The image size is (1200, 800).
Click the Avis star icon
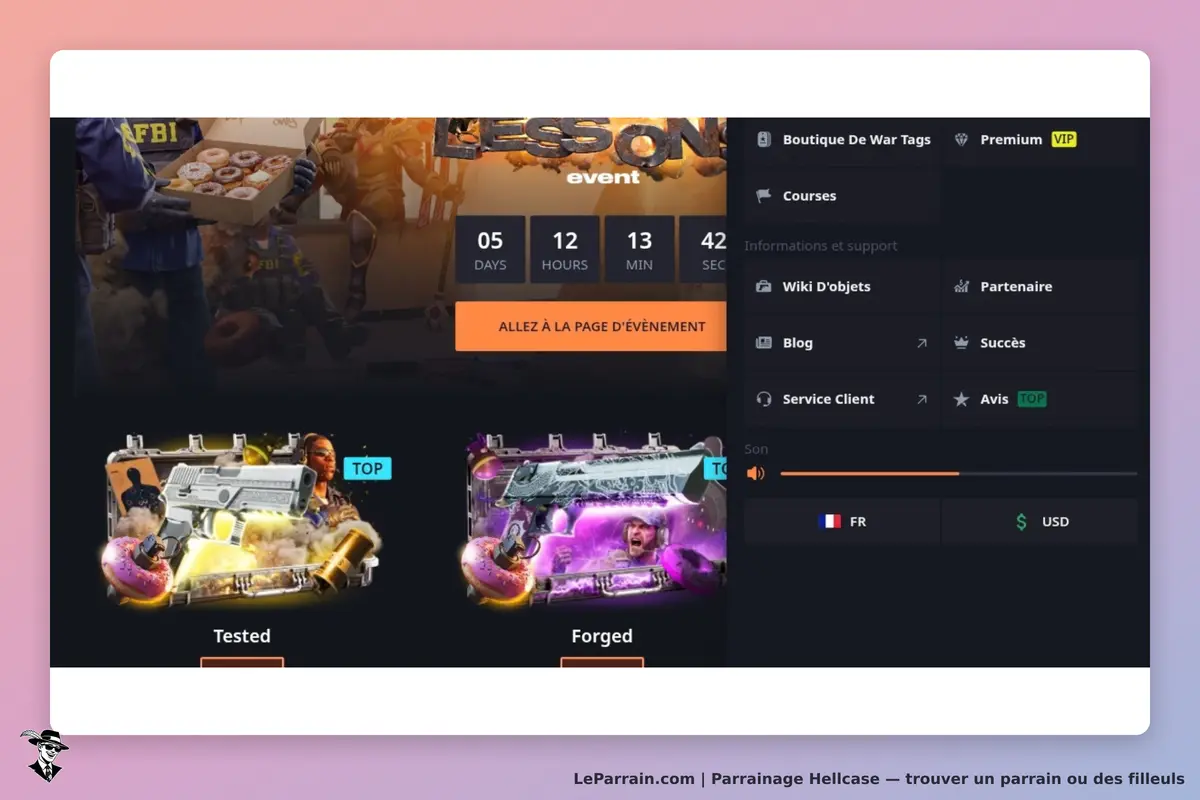(x=962, y=399)
